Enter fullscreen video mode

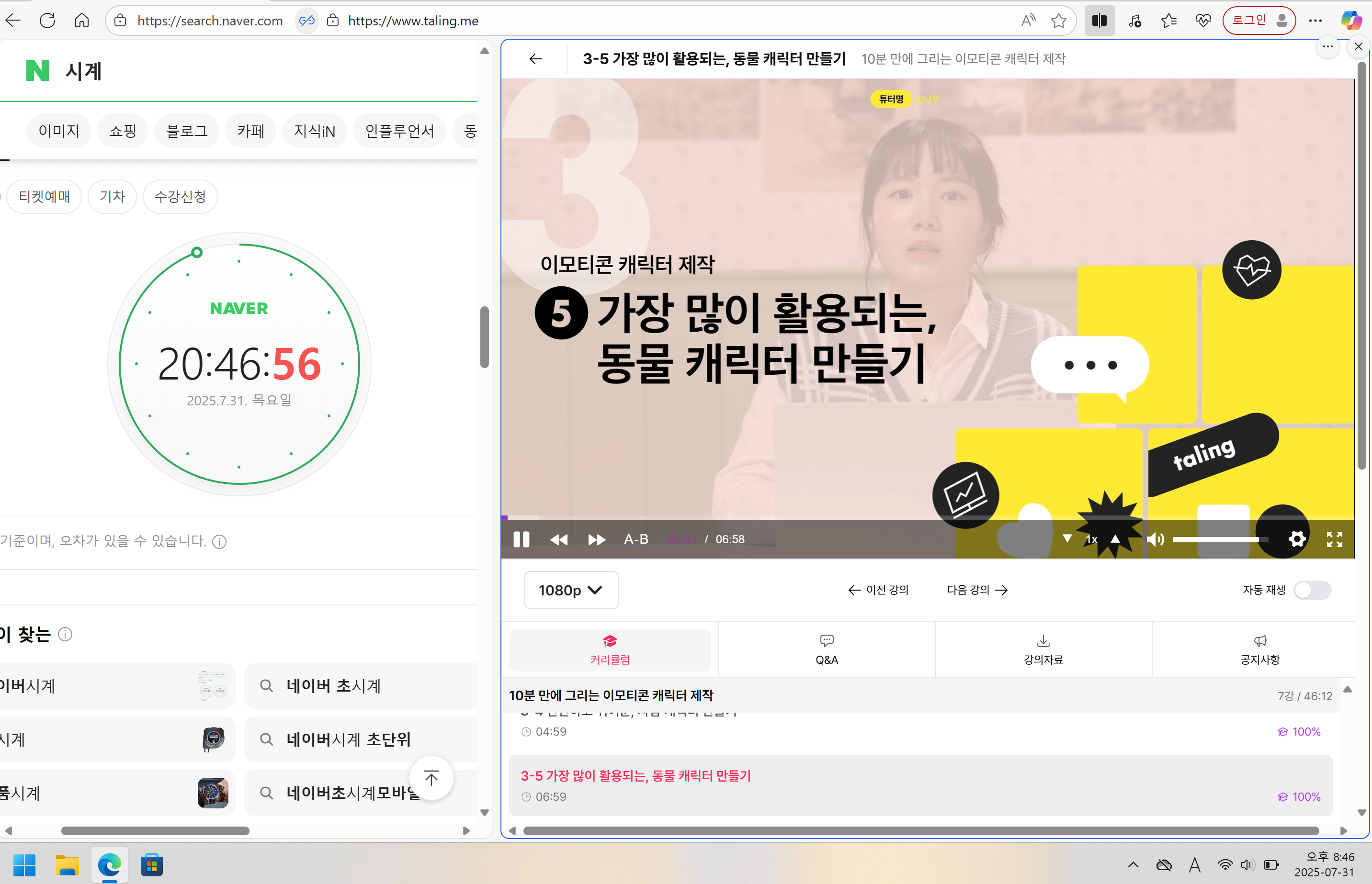(1334, 539)
